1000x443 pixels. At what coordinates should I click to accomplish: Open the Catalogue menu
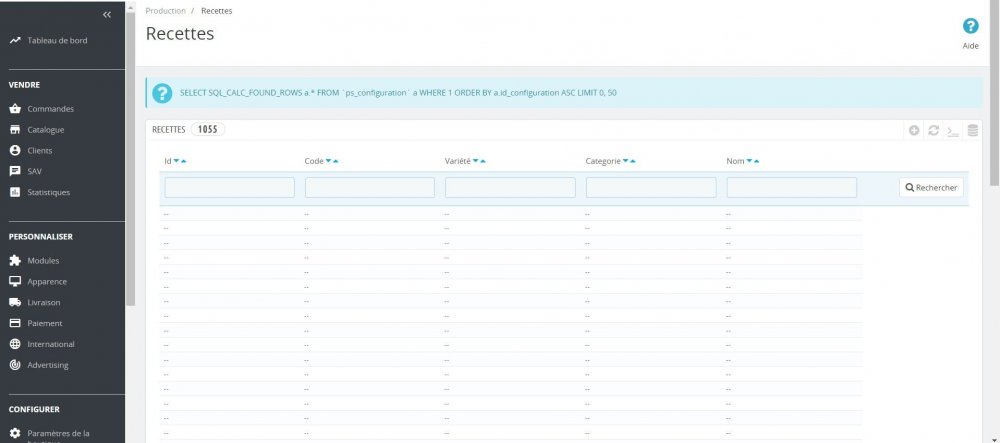point(46,129)
